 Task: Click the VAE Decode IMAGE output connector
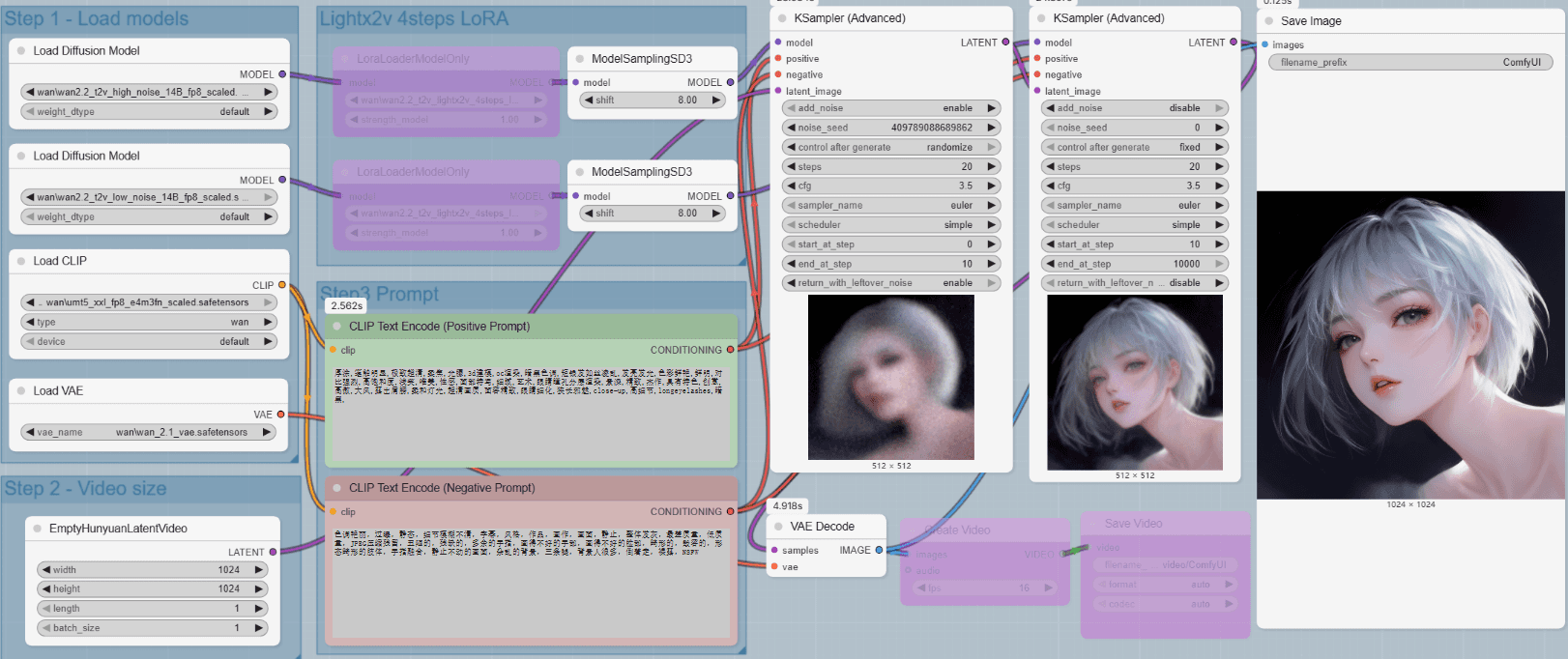tap(879, 550)
